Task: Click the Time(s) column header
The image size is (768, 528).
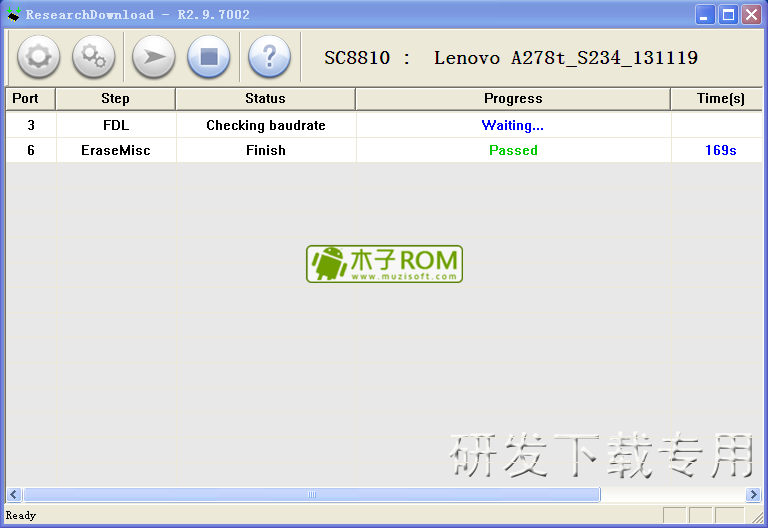Action: tap(717, 99)
